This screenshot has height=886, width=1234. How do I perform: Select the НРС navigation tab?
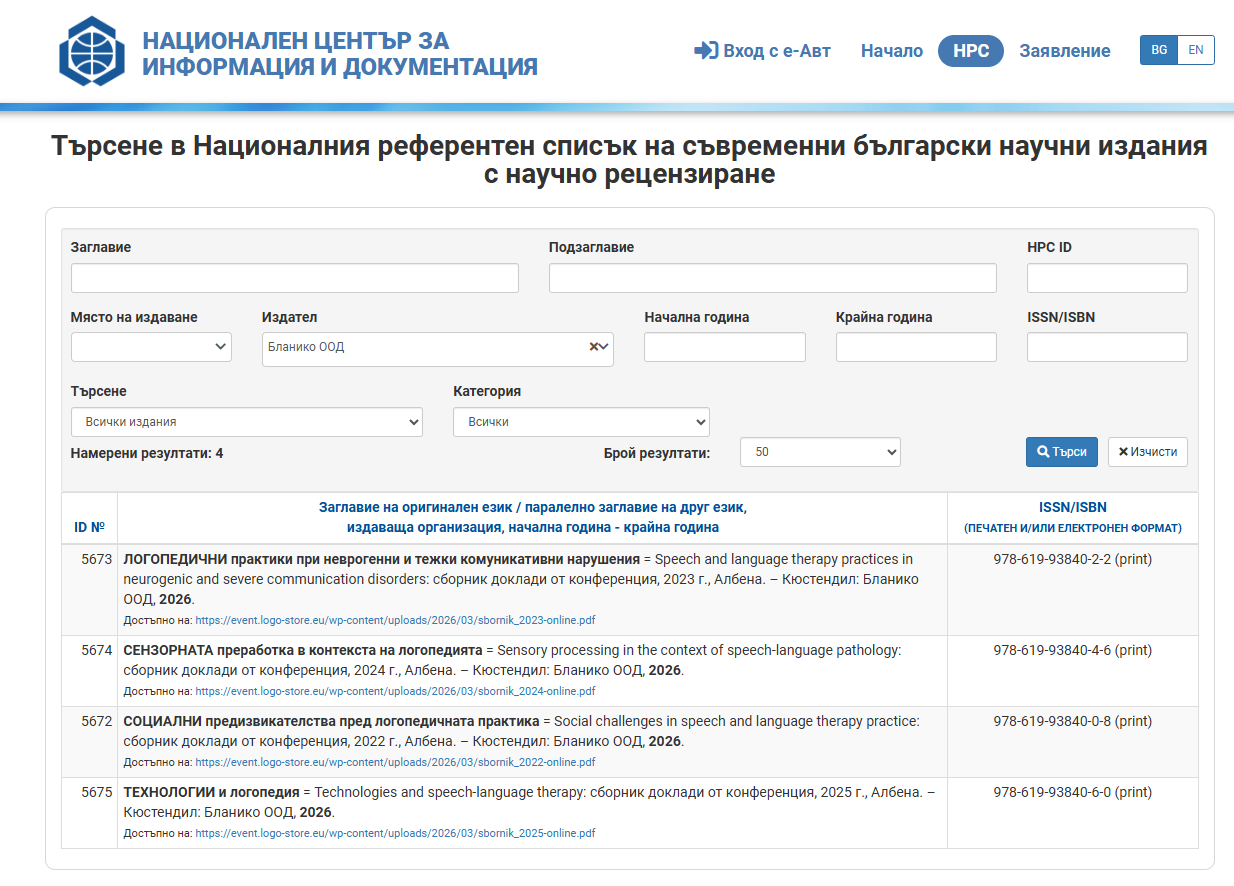(x=971, y=51)
